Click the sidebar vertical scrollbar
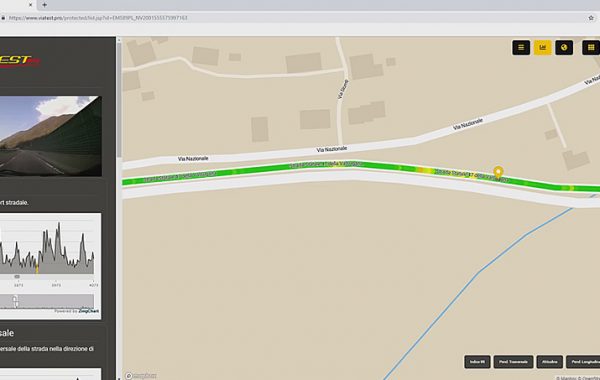The height and width of the screenshot is (380, 600). pos(119,99)
